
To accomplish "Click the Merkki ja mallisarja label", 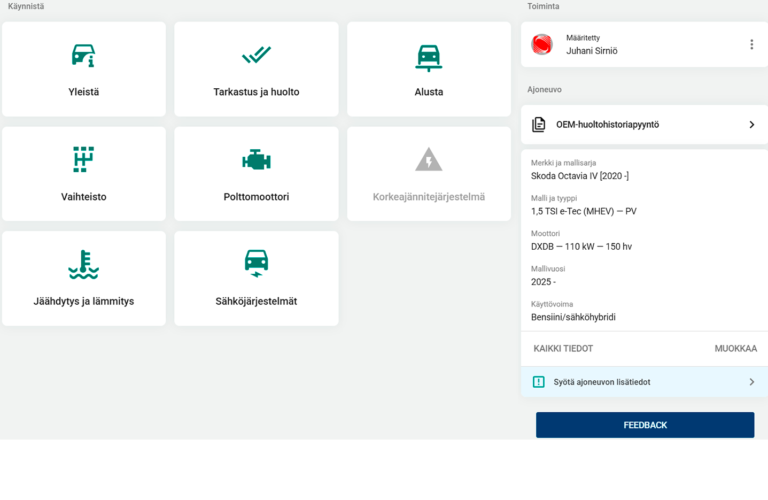I will pos(563,163).
